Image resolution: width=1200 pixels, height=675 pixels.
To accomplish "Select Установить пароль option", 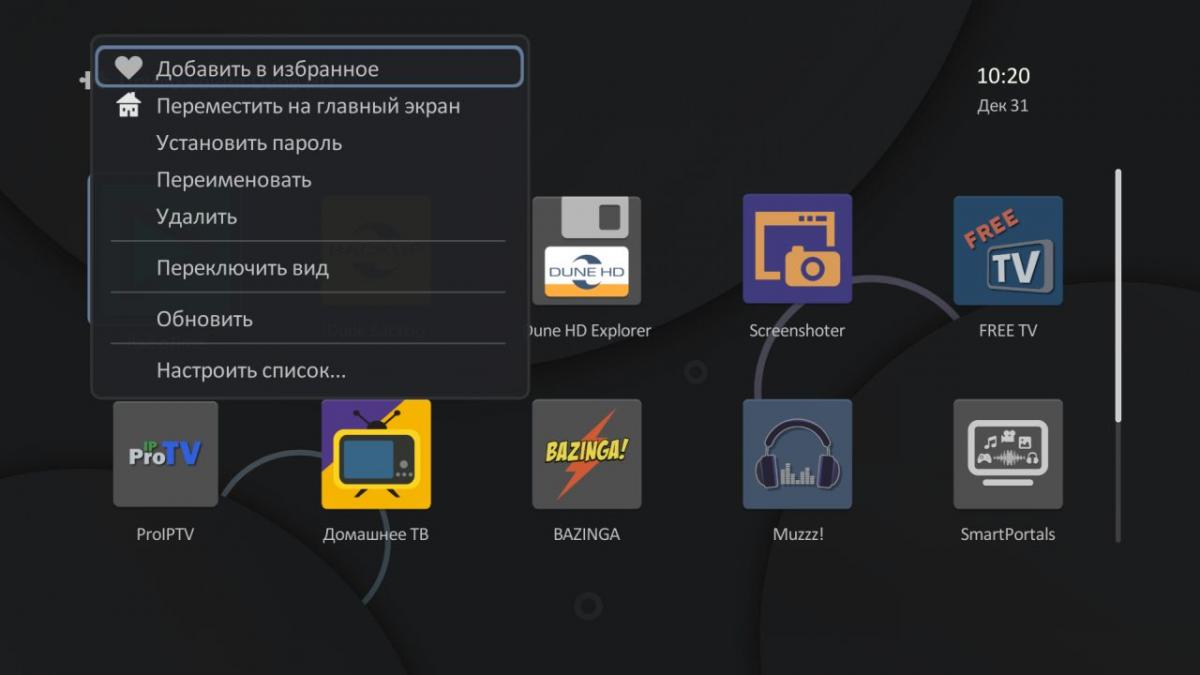I will [x=309, y=143].
